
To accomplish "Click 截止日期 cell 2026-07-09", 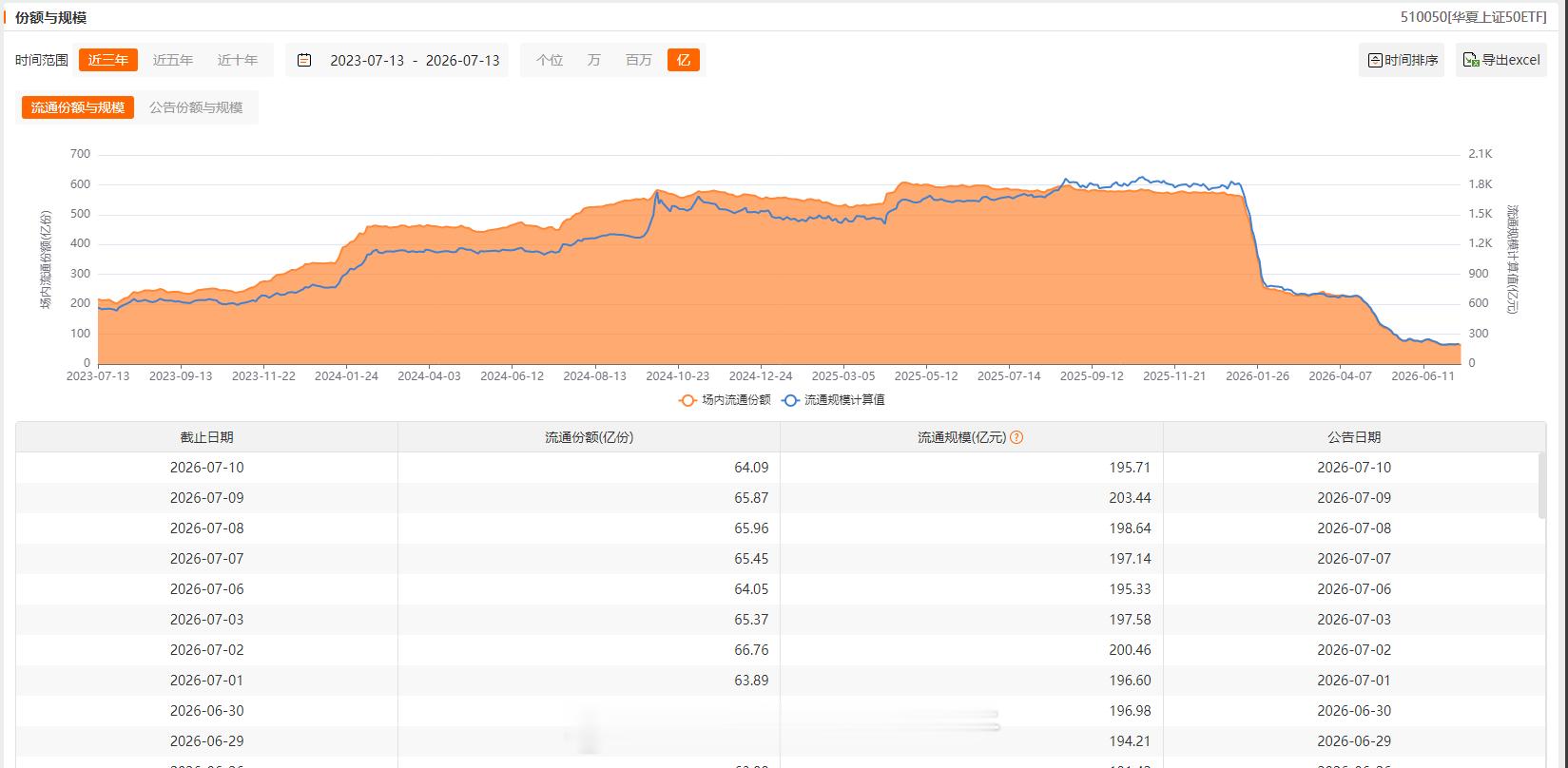I will (207, 498).
